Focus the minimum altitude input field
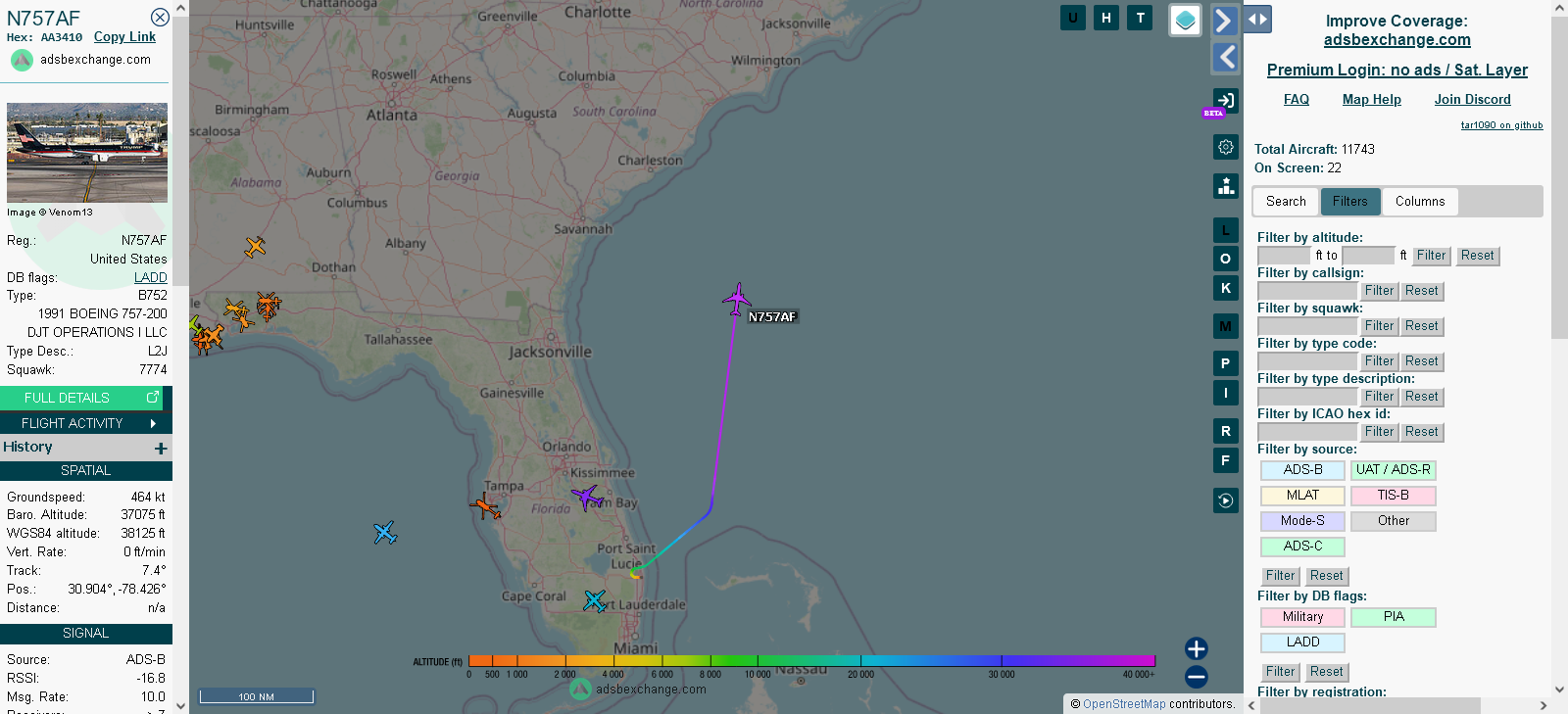 (x=1285, y=256)
